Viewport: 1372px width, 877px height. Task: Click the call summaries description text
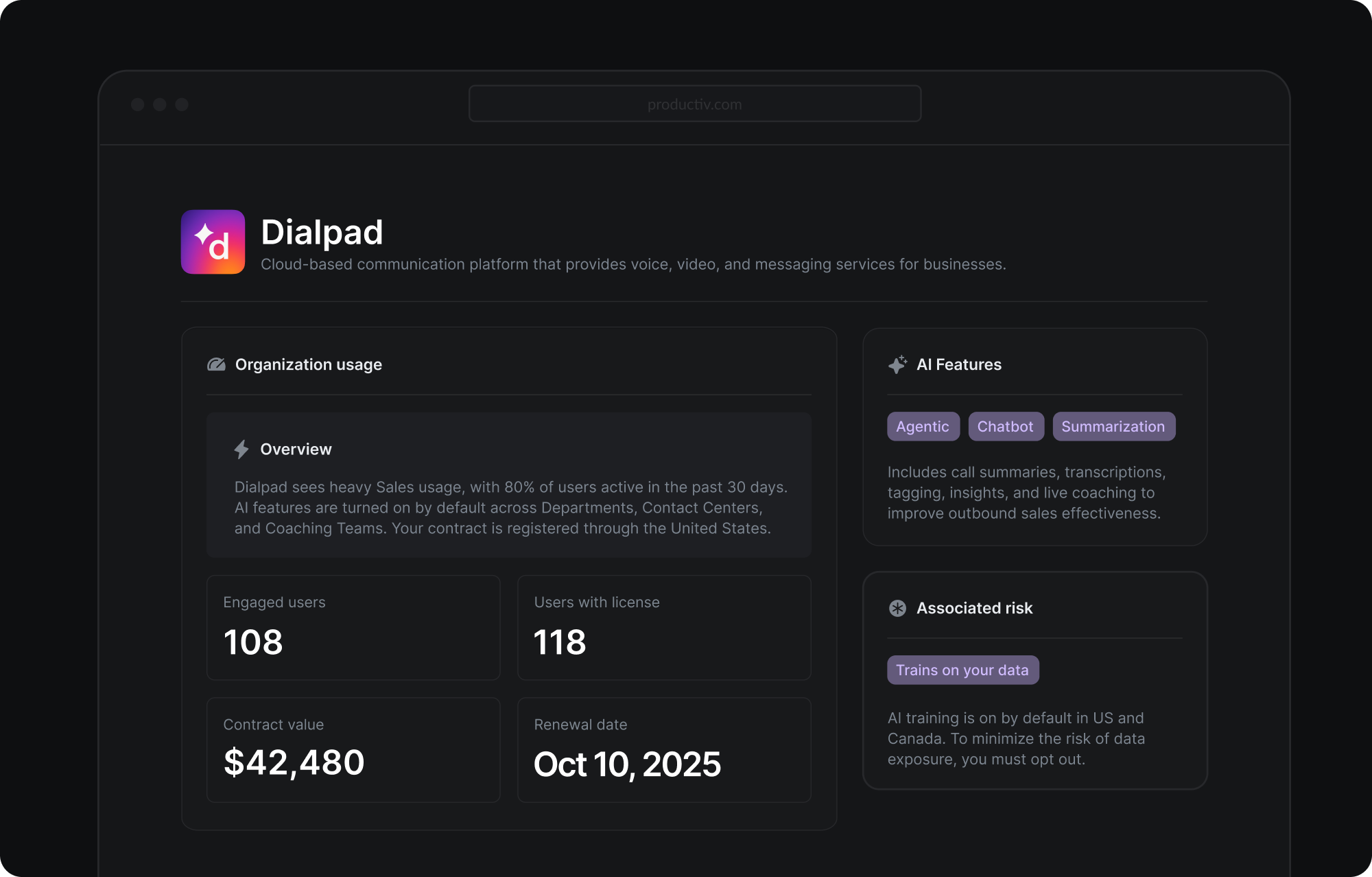[x=1027, y=493]
